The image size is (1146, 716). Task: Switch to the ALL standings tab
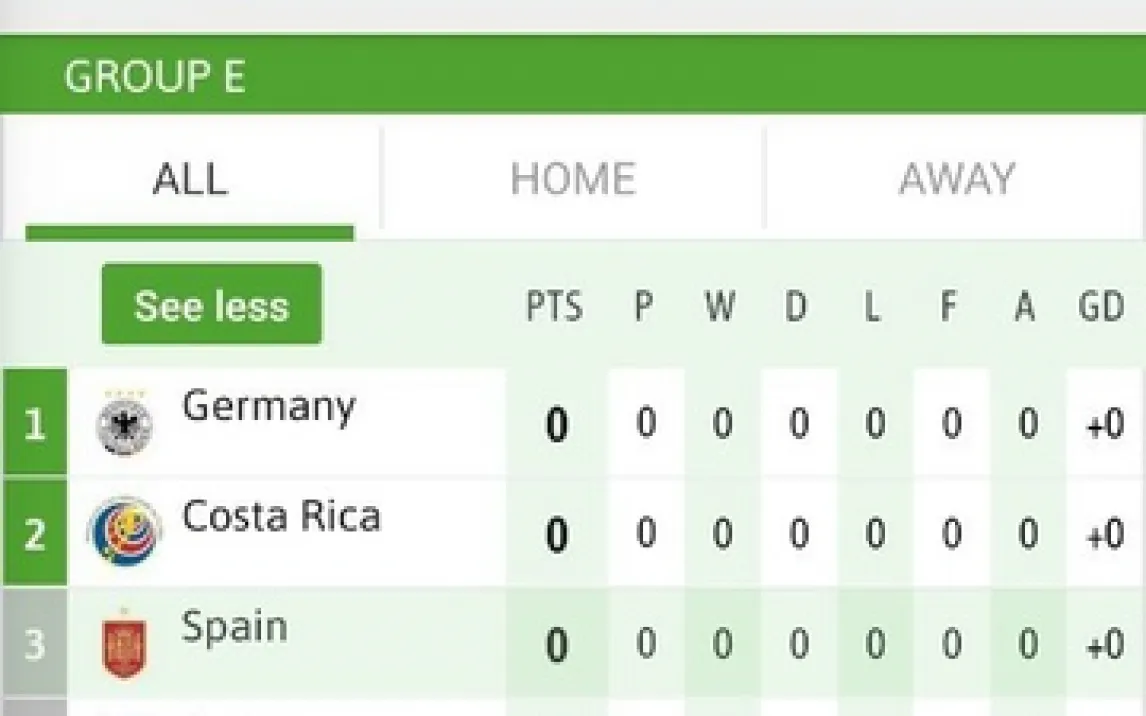190,179
